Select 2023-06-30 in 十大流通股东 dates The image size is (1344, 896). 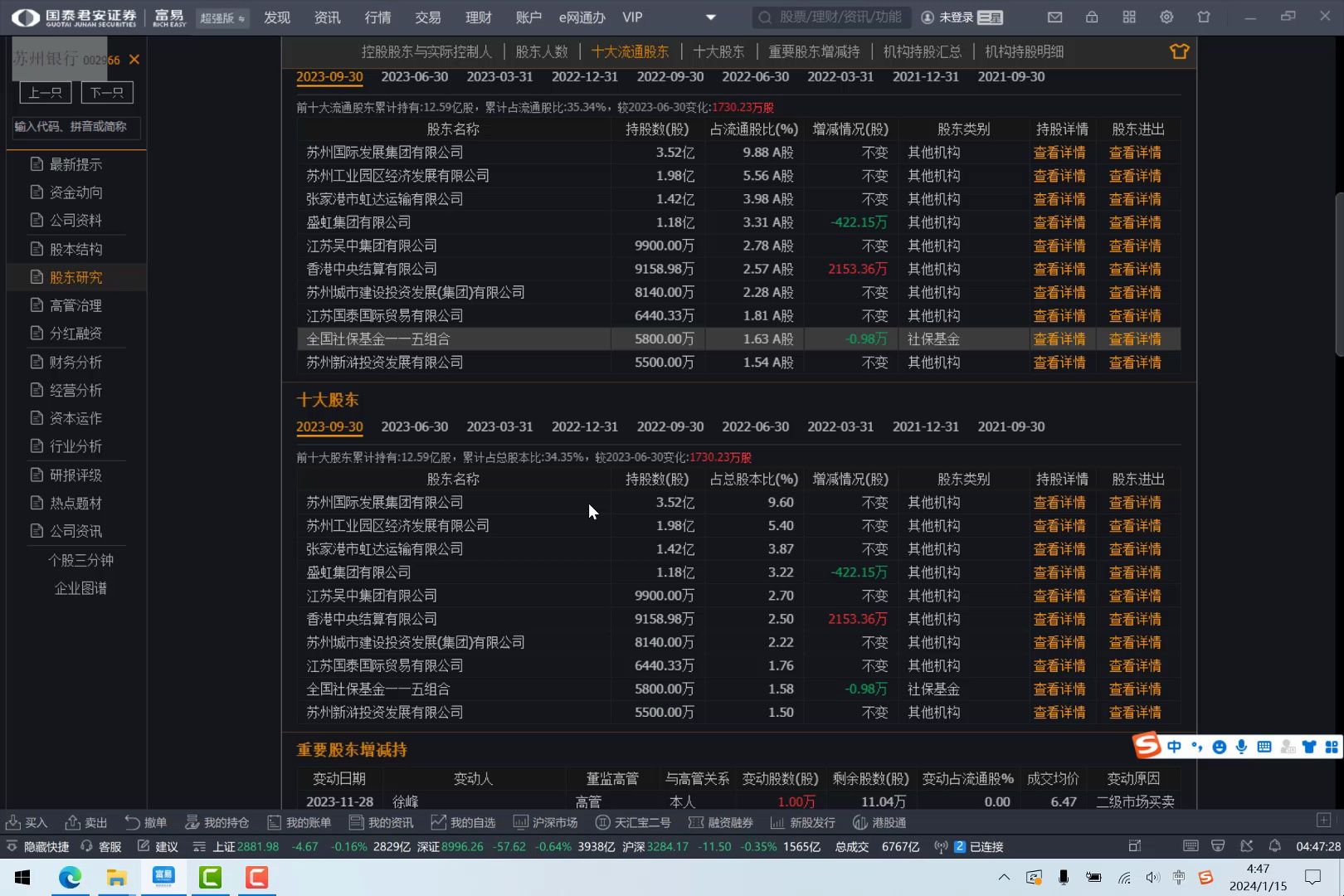[414, 76]
